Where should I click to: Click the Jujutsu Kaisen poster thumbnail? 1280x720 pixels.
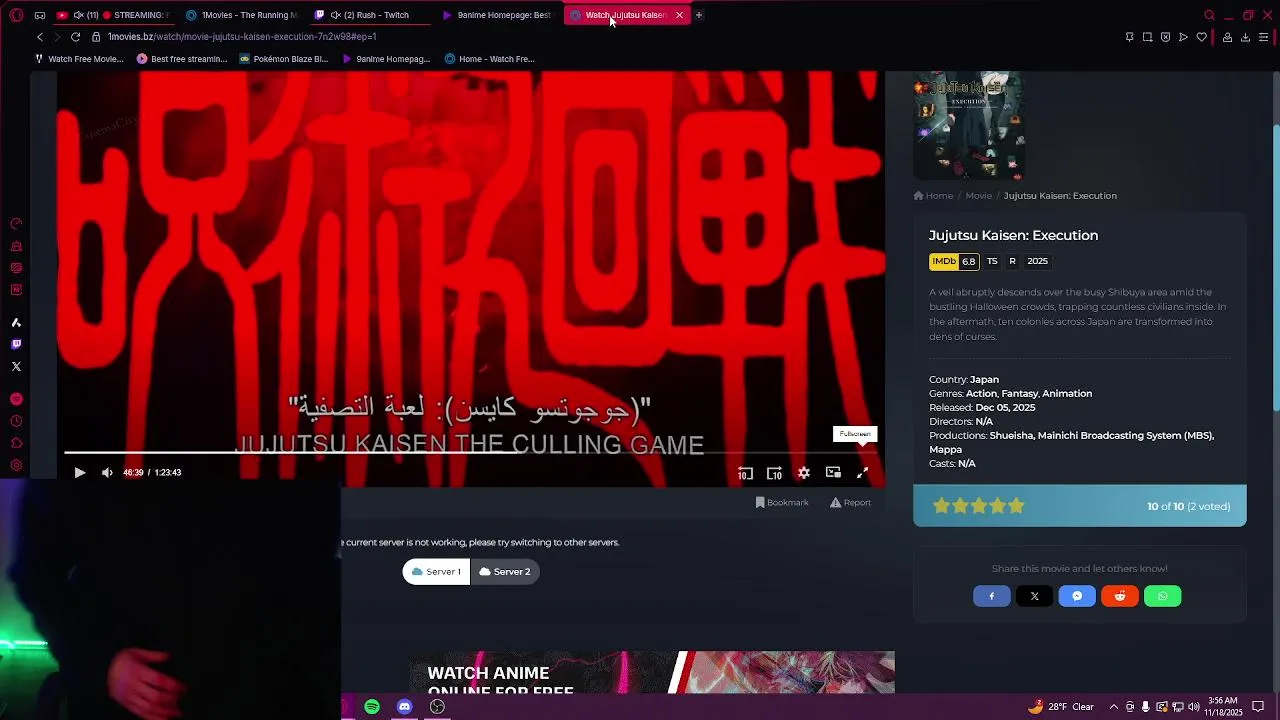(968, 125)
